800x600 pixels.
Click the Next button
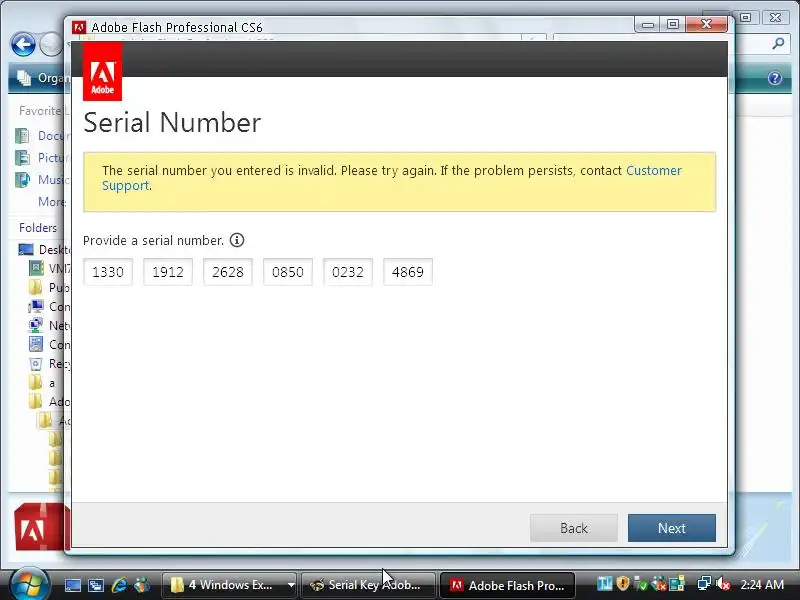pyautogui.click(x=671, y=528)
